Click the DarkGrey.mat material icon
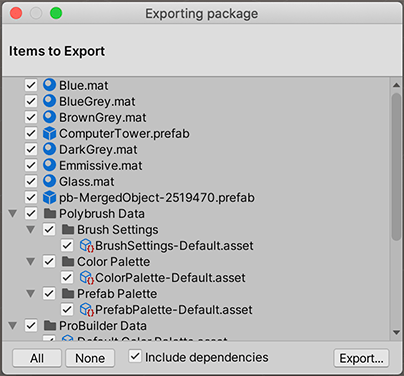404x376 pixels. tap(49, 149)
